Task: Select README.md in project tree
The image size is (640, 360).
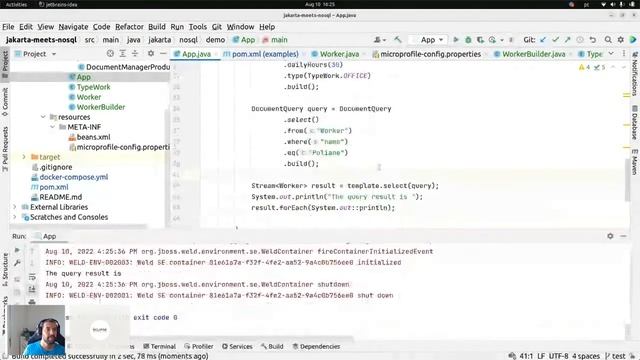Action: click(x=60, y=197)
